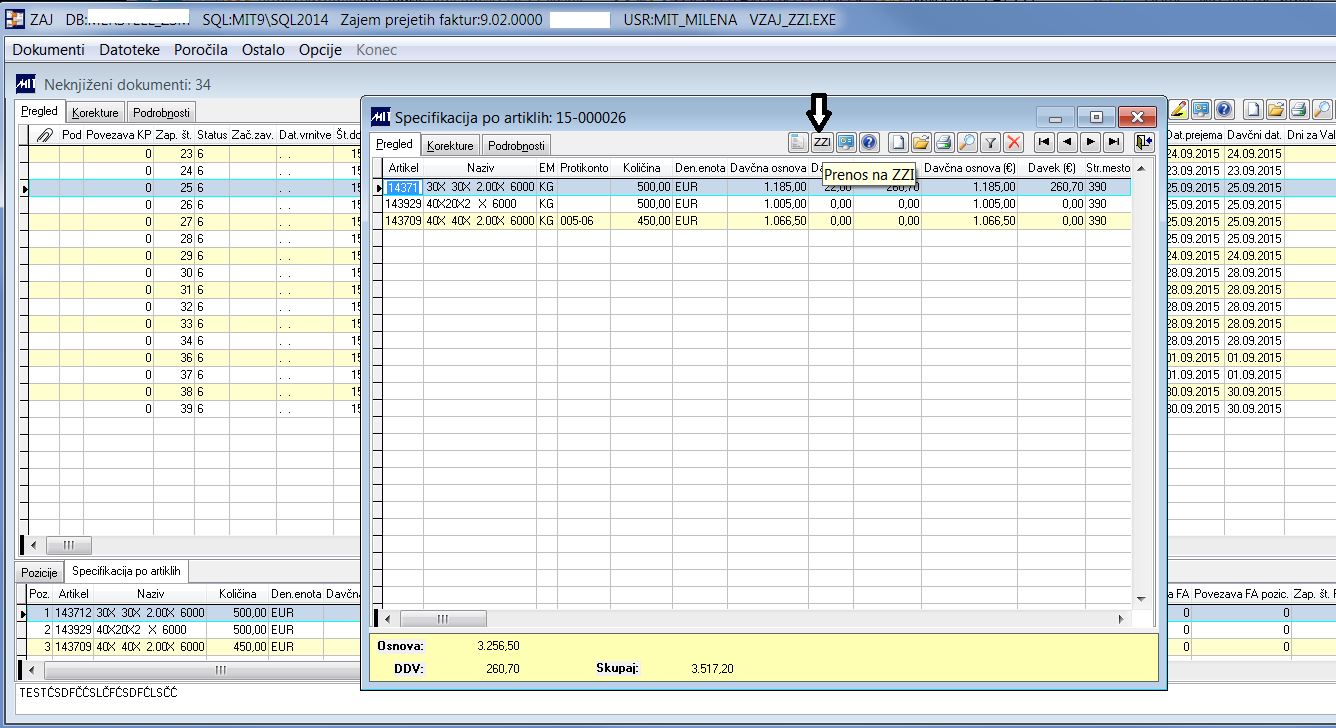Apply filter using the funnel icon
Viewport: 1336px width, 728px height.
(990, 143)
